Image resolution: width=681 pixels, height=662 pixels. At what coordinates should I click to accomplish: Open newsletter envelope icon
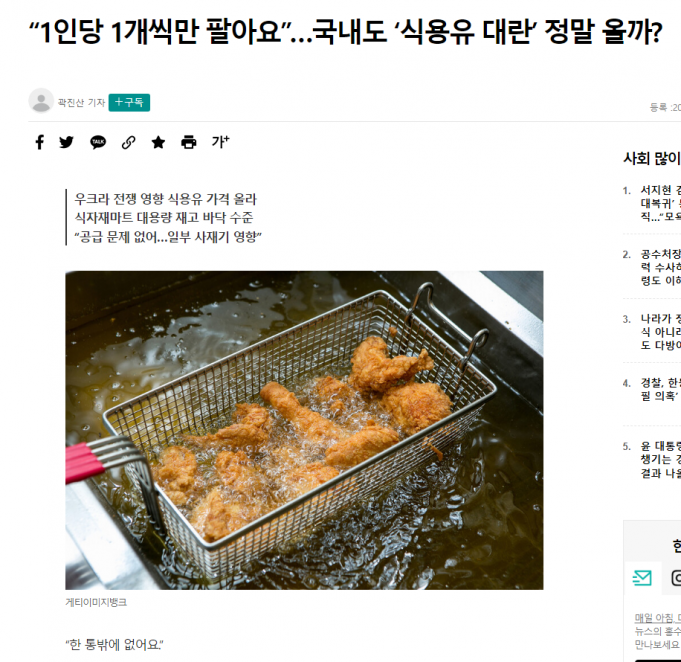pyautogui.click(x=642, y=578)
